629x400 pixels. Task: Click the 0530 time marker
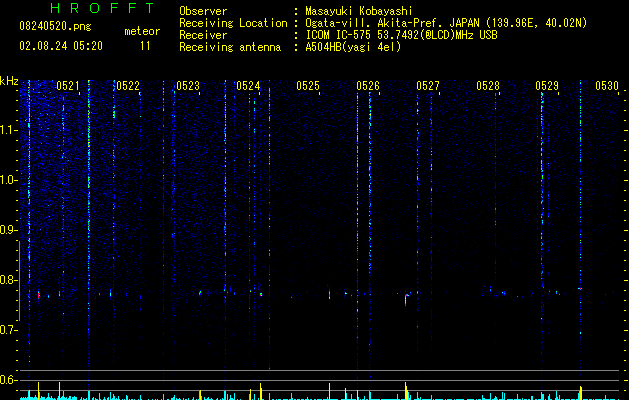(x=607, y=86)
